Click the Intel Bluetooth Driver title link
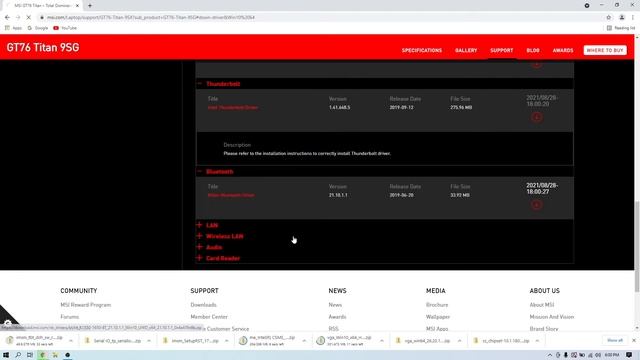640x360 pixels. click(x=231, y=195)
